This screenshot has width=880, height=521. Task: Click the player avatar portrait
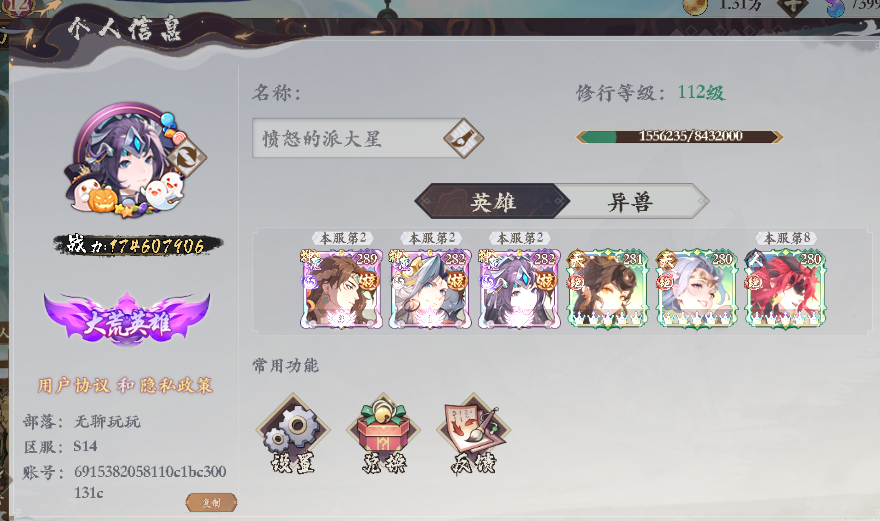126,159
